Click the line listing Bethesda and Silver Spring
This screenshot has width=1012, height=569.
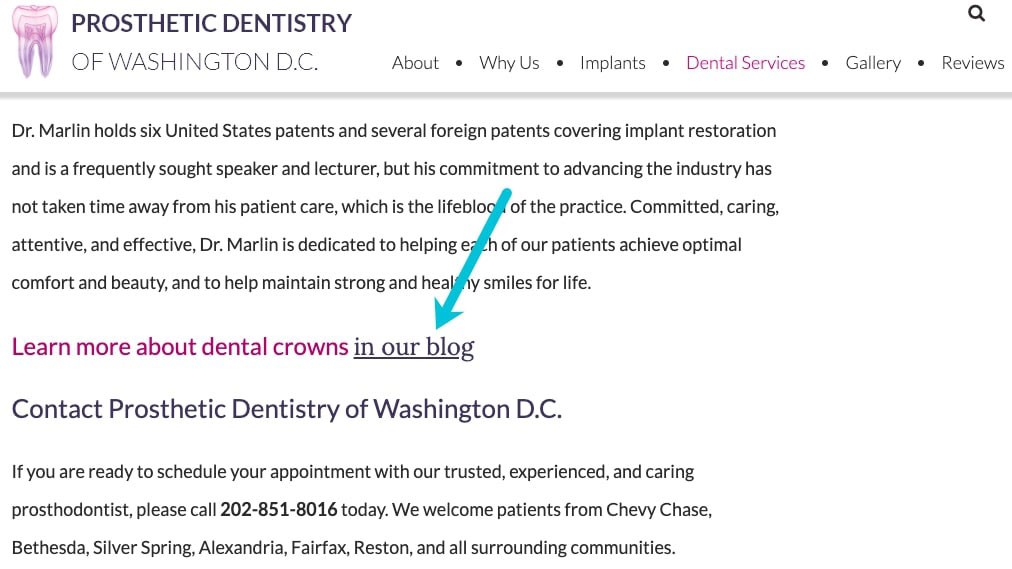coord(343,548)
